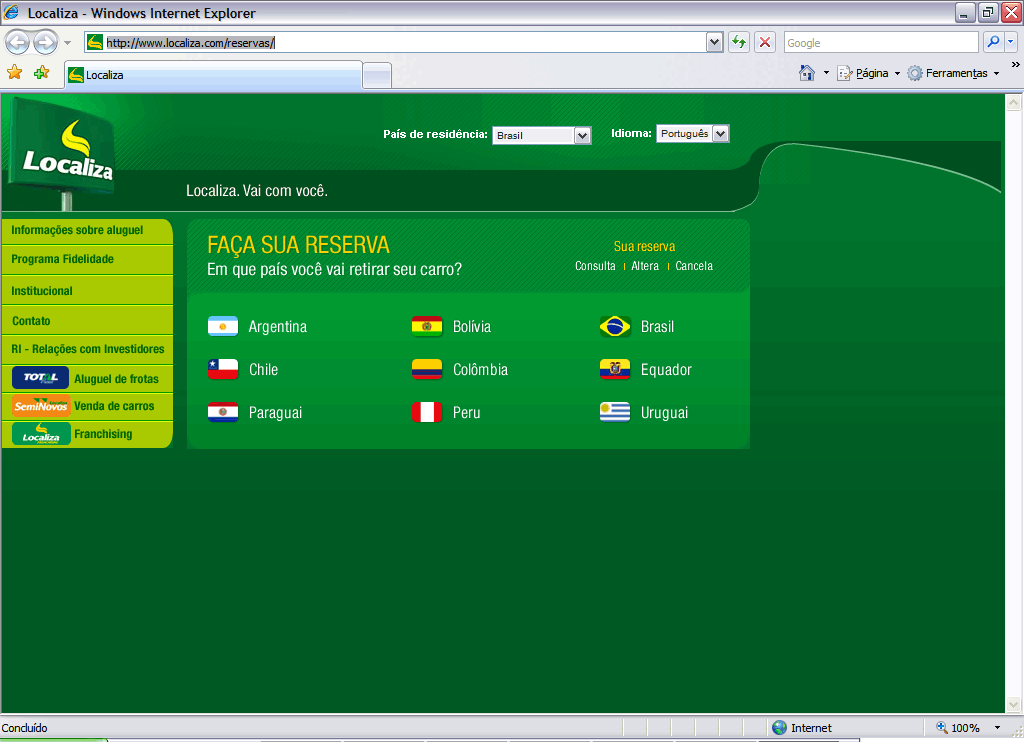Click Add to Favorites star-plus icon
This screenshot has height=742, width=1024.
41,73
